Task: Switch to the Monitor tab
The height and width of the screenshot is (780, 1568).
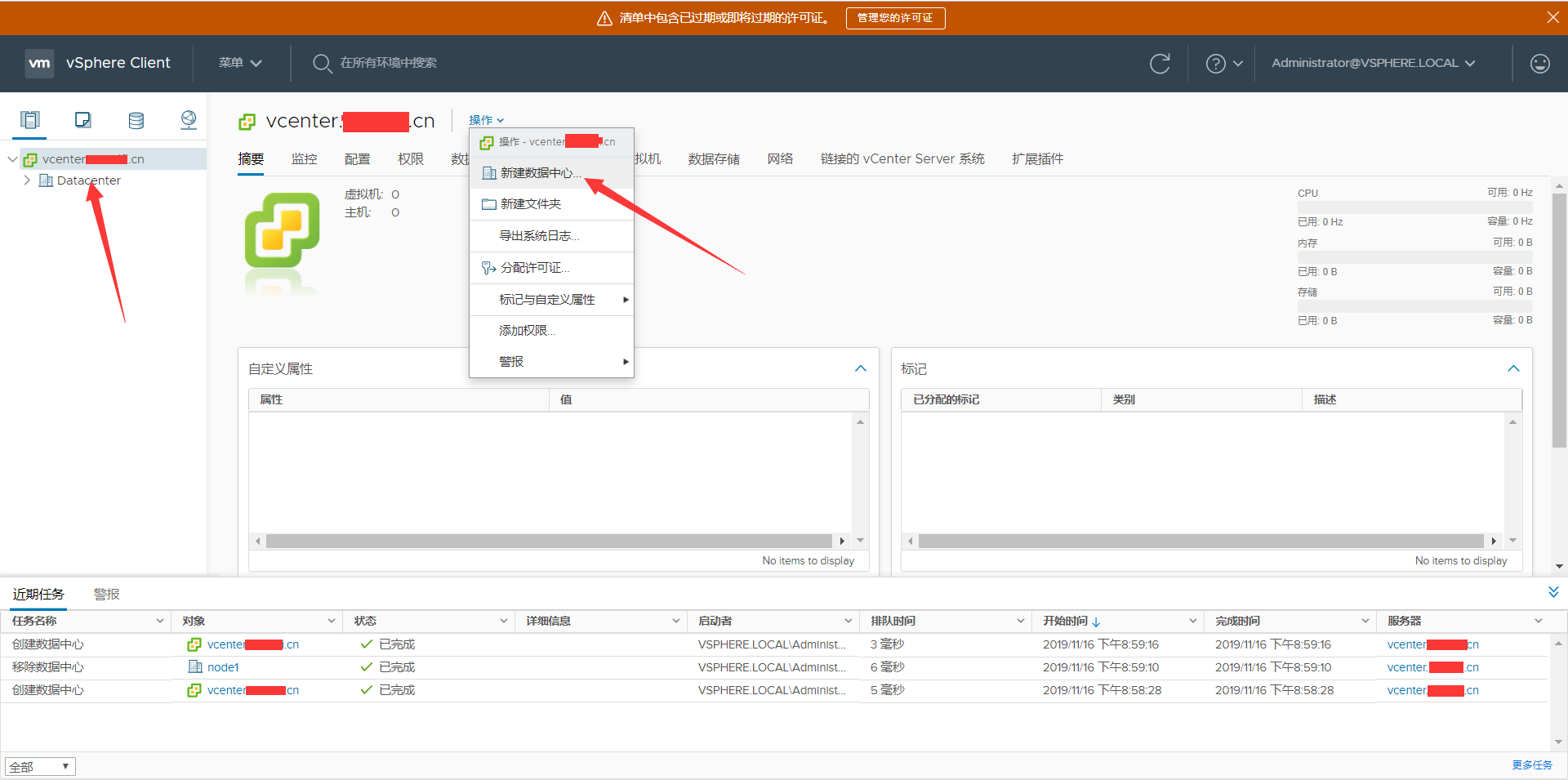Action: tap(305, 159)
